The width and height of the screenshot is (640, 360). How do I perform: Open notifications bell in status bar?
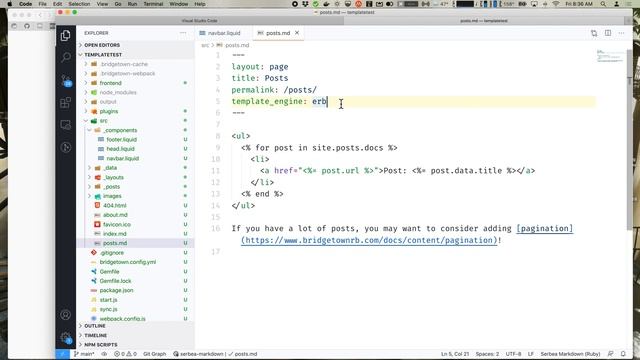click(623, 354)
